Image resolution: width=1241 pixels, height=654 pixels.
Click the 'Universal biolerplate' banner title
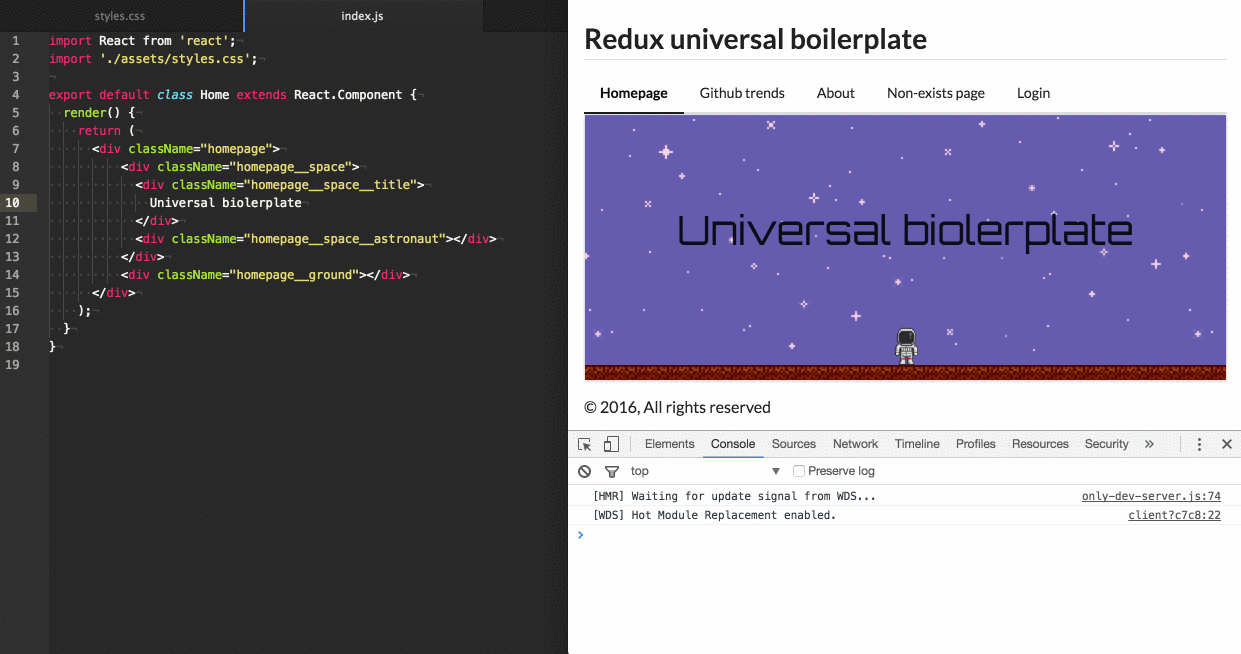(905, 231)
